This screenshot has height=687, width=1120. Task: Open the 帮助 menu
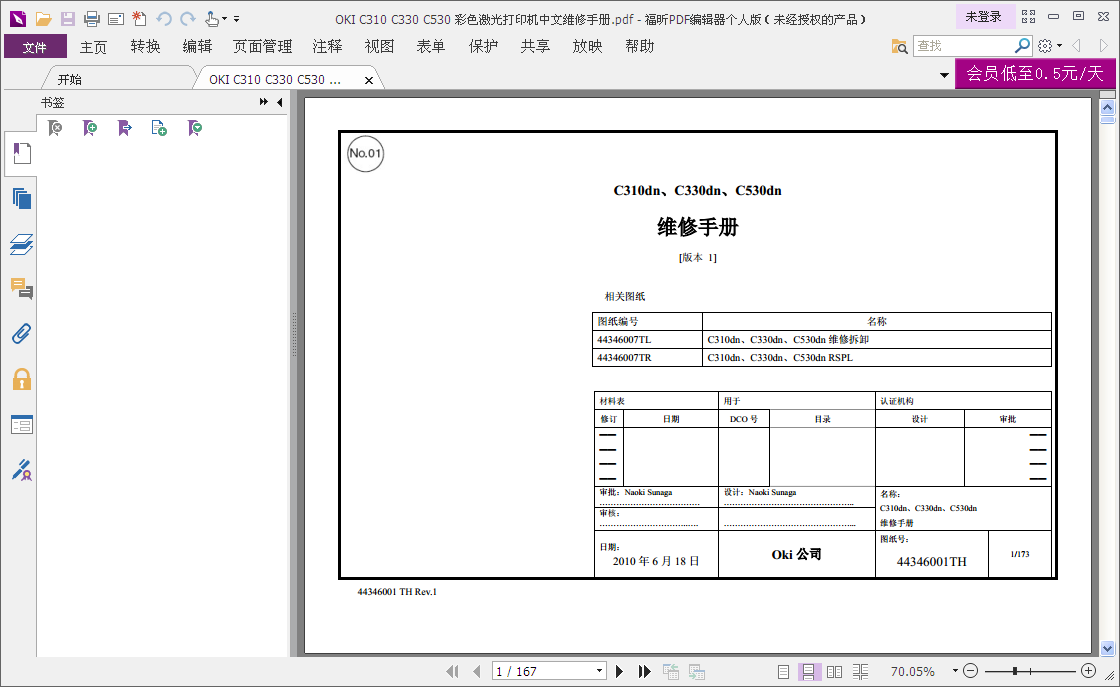(x=640, y=46)
